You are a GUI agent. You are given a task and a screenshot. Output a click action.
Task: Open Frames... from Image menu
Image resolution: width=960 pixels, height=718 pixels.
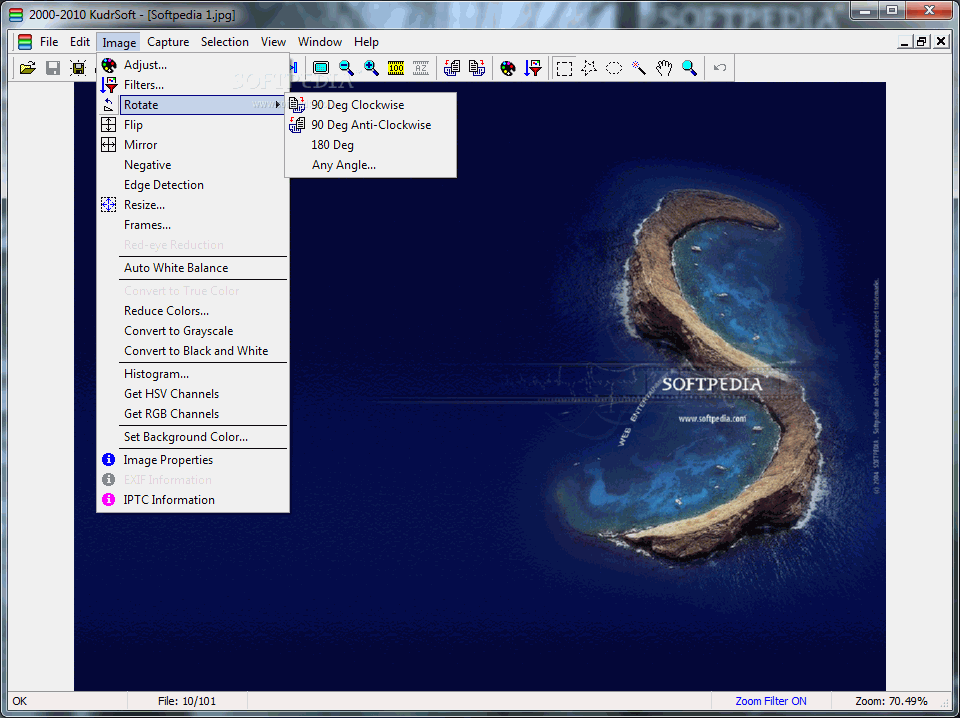(193, 225)
